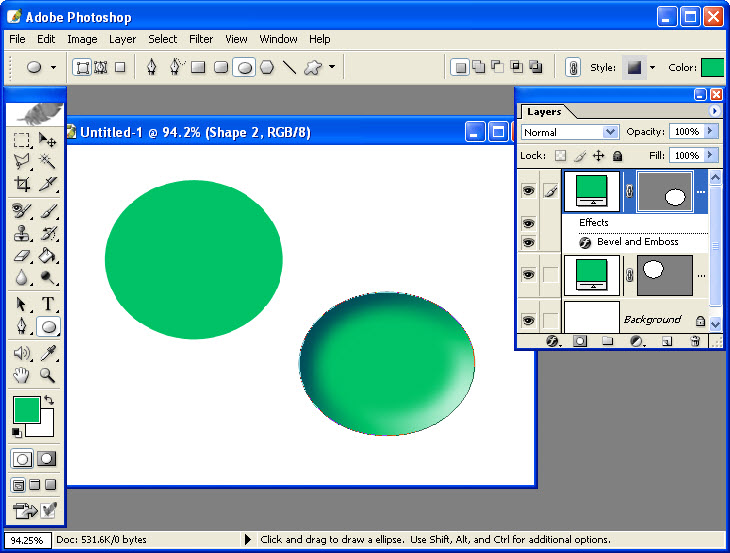Choose the Line tool in options bar
Viewport: 730px width, 553px height.
click(289, 67)
